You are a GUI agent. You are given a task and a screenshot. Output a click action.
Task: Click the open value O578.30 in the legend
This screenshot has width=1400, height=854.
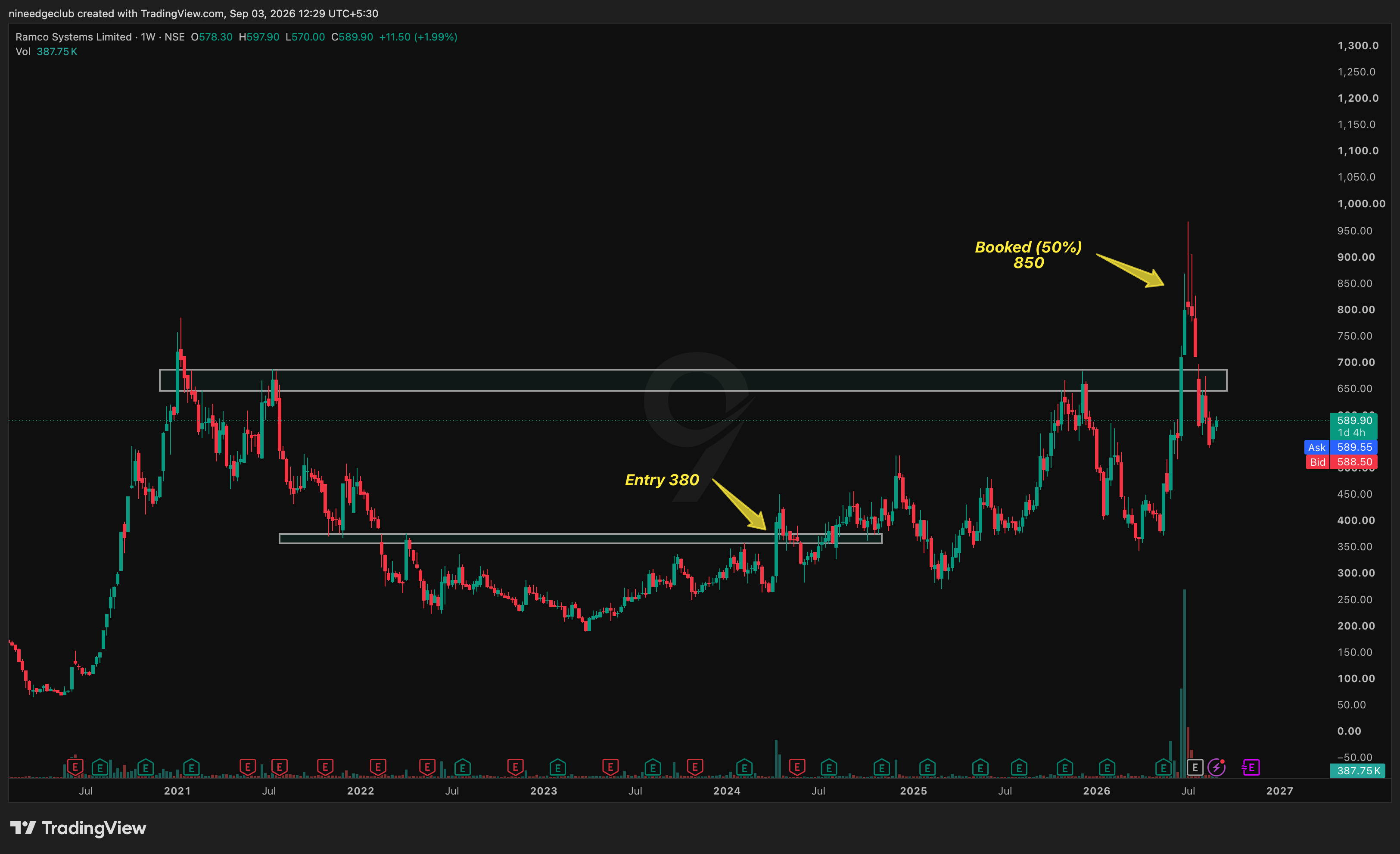tap(212, 37)
